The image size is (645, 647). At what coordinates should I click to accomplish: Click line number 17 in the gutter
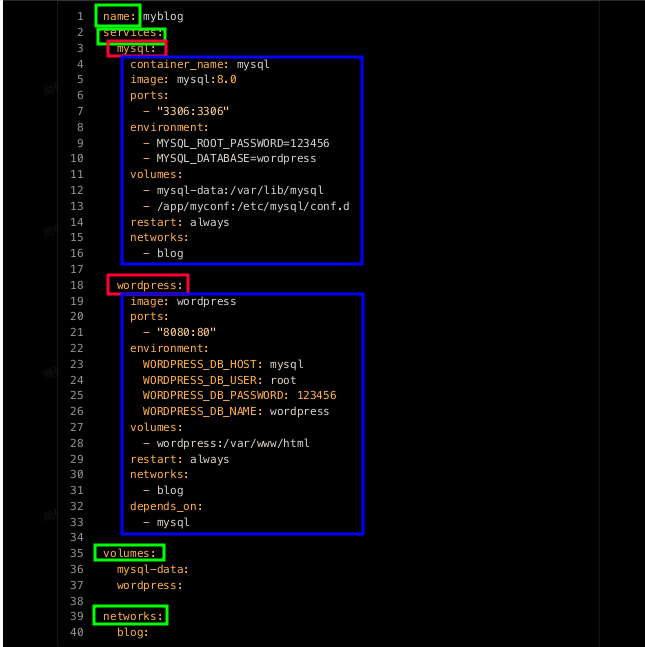(x=77, y=269)
